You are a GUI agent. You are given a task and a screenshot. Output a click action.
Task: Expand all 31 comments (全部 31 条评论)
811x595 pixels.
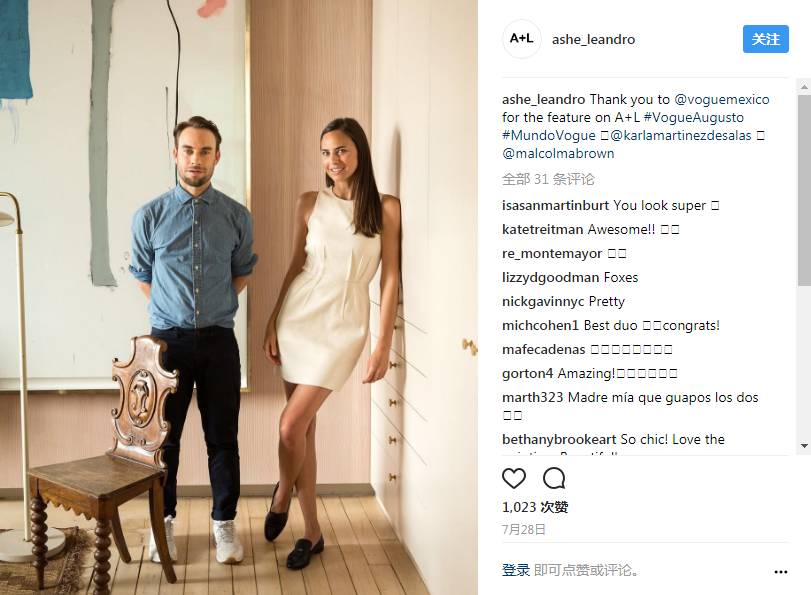548,179
